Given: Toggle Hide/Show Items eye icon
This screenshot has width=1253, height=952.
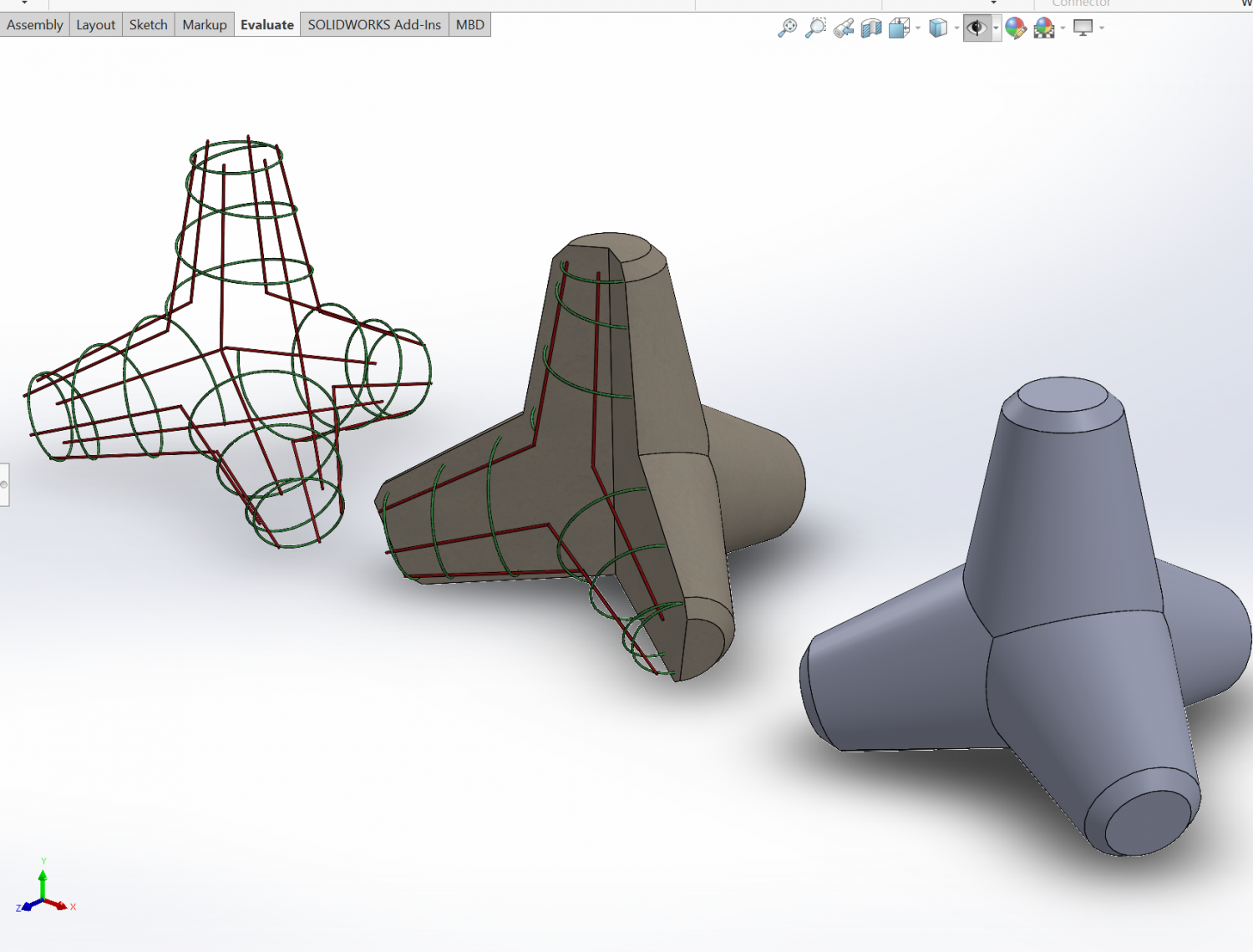Looking at the screenshot, I should pyautogui.click(x=975, y=28).
